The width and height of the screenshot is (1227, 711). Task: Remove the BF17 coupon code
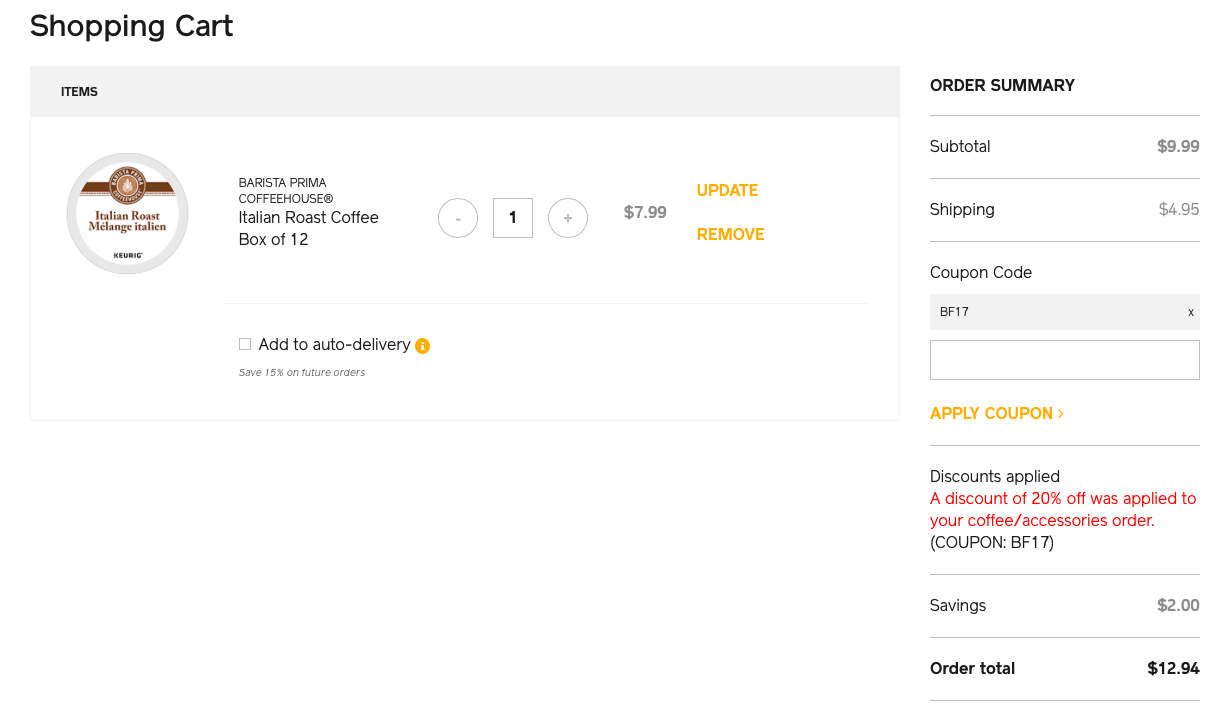tap(1191, 312)
